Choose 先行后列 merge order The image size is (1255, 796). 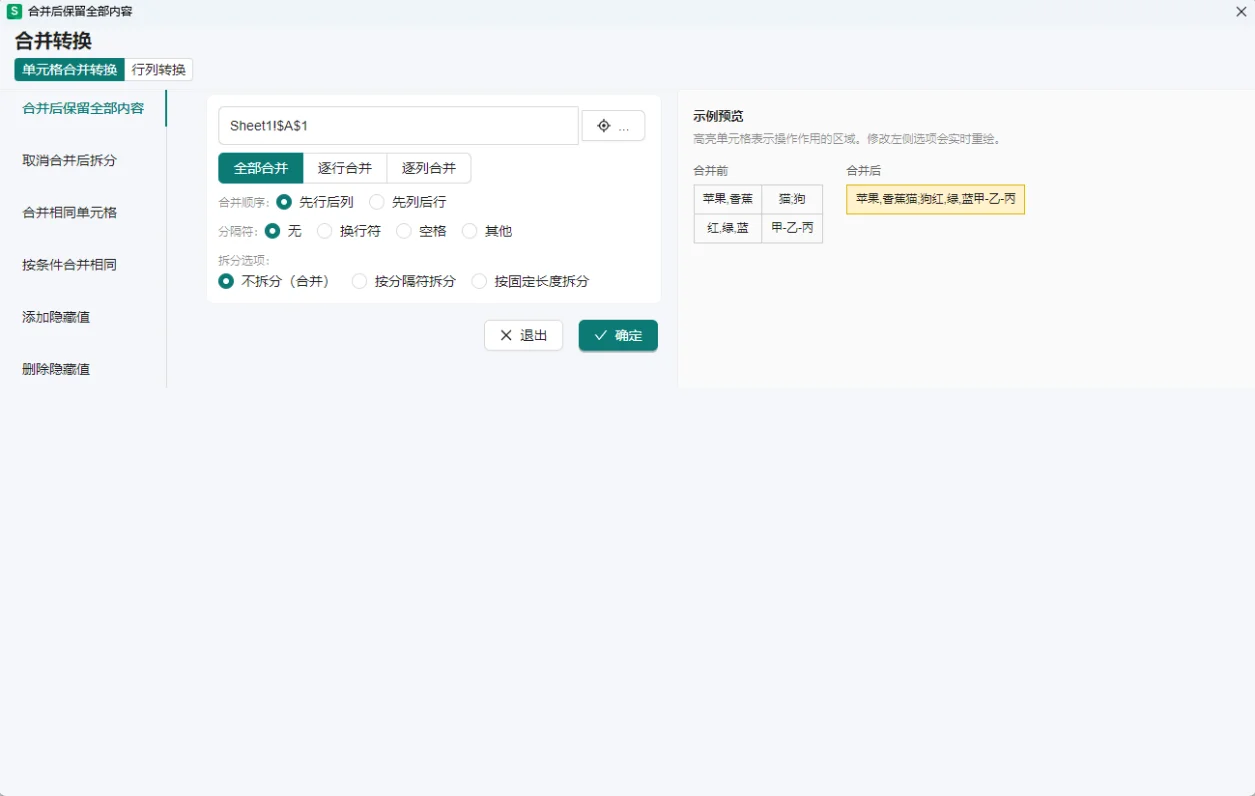click(x=315, y=202)
